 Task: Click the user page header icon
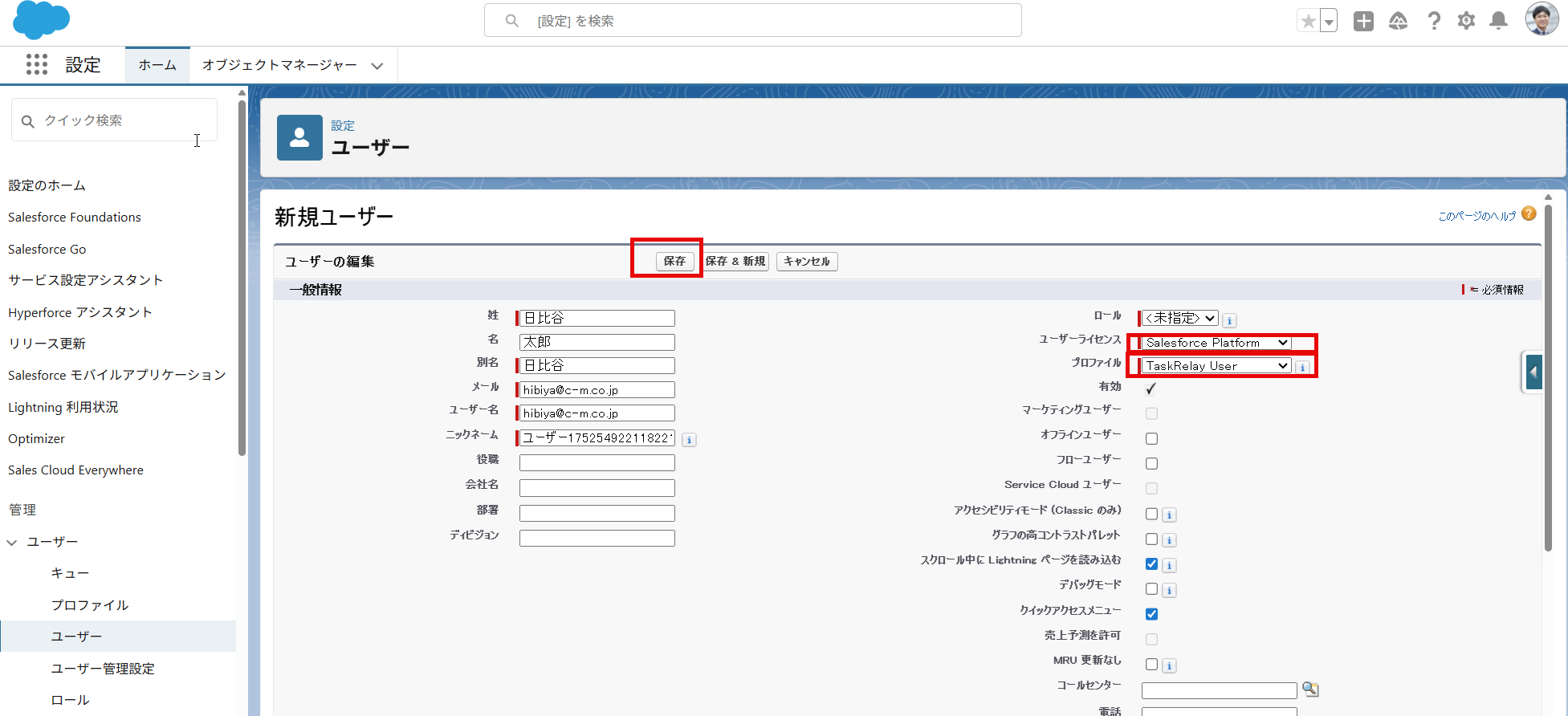pos(299,137)
